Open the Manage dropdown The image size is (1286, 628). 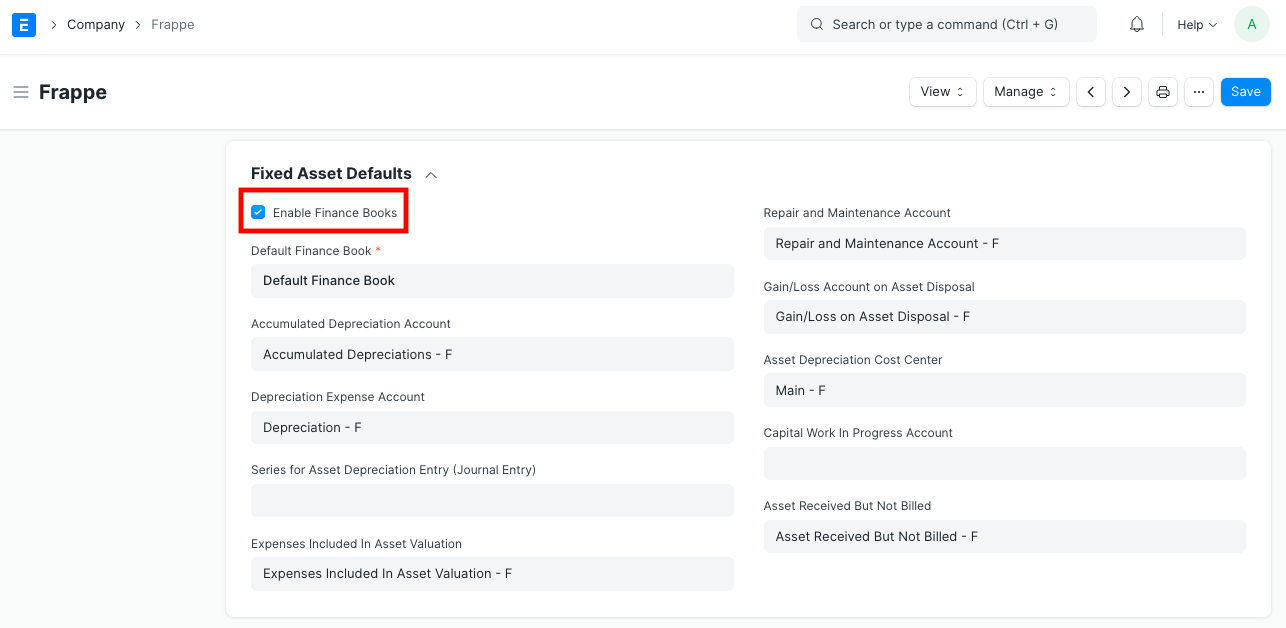1025,91
